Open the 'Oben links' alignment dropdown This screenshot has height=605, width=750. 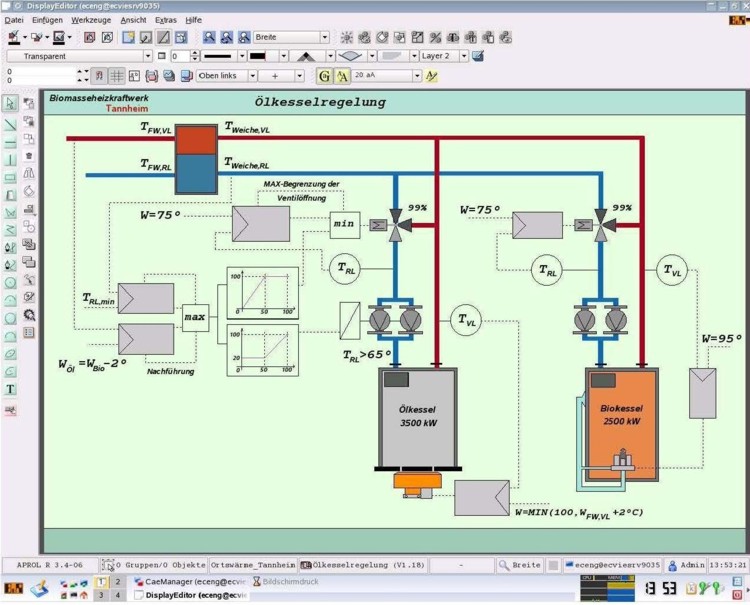(x=252, y=76)
